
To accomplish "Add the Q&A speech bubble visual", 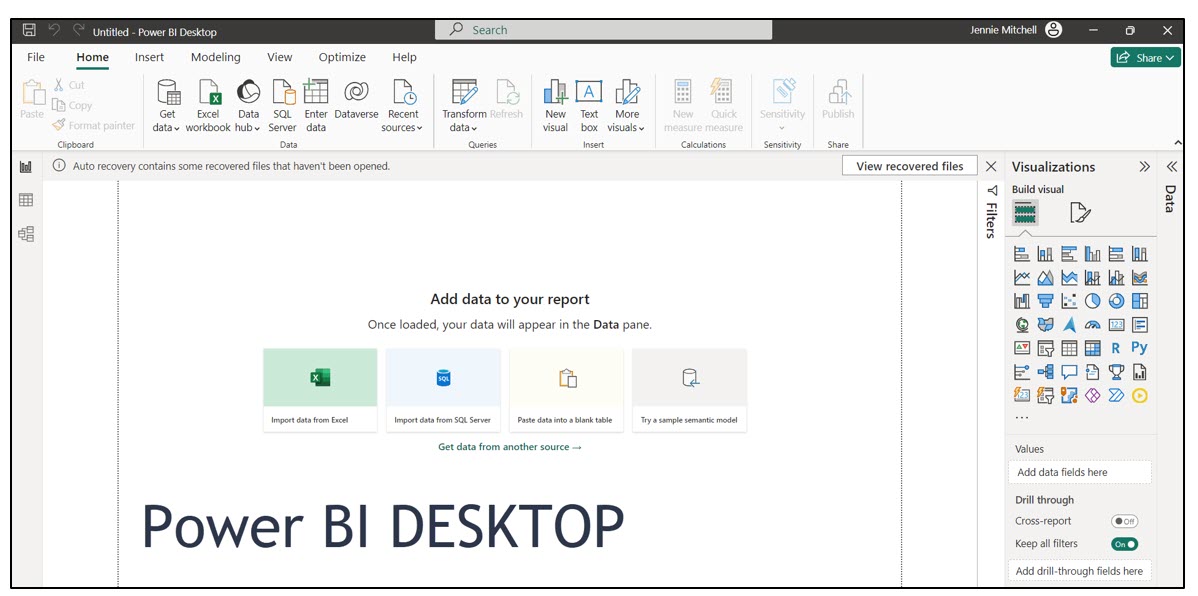I will pyautogui.click(x=1070, y=372).
